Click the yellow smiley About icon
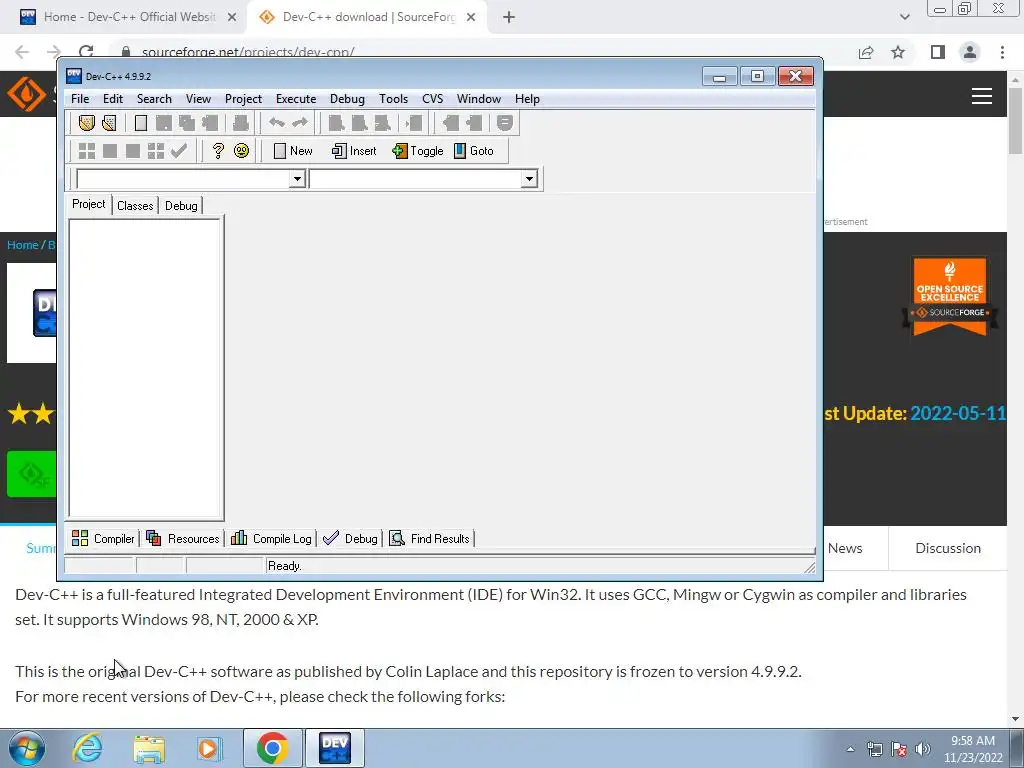The height and width of the screenshot is (768, 1024). (x=242, y=151)
